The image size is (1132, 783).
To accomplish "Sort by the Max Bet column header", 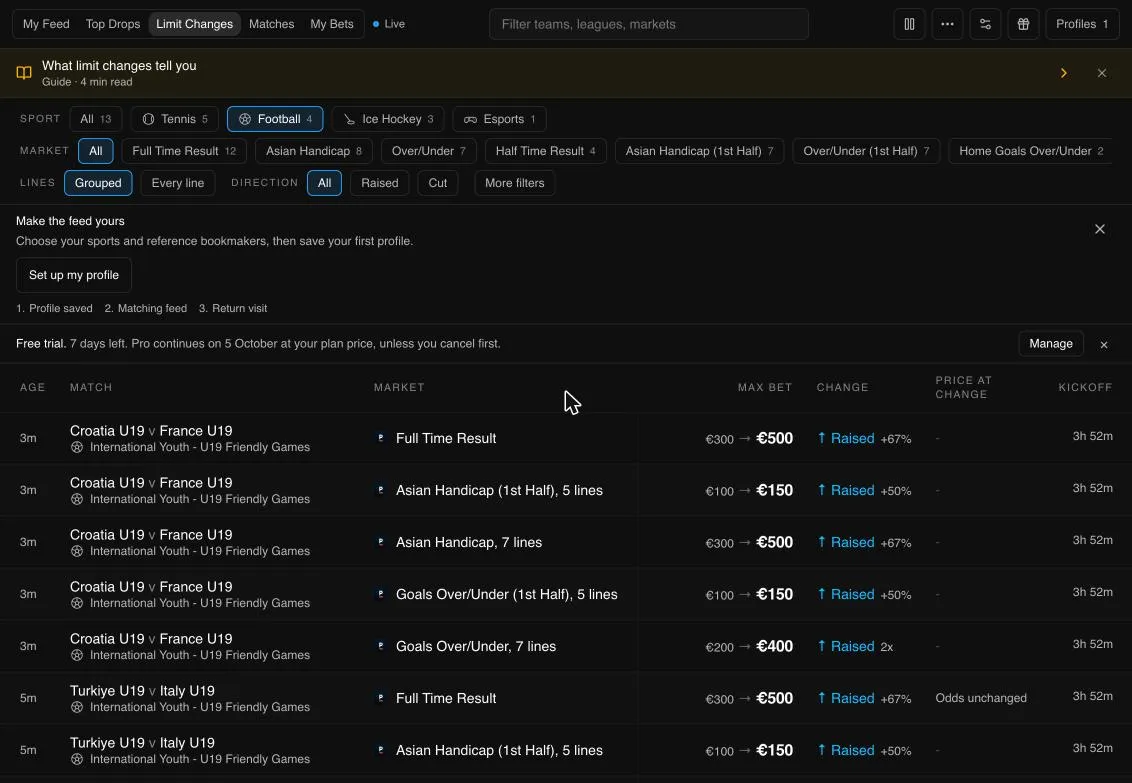I will tap(765, 388).
